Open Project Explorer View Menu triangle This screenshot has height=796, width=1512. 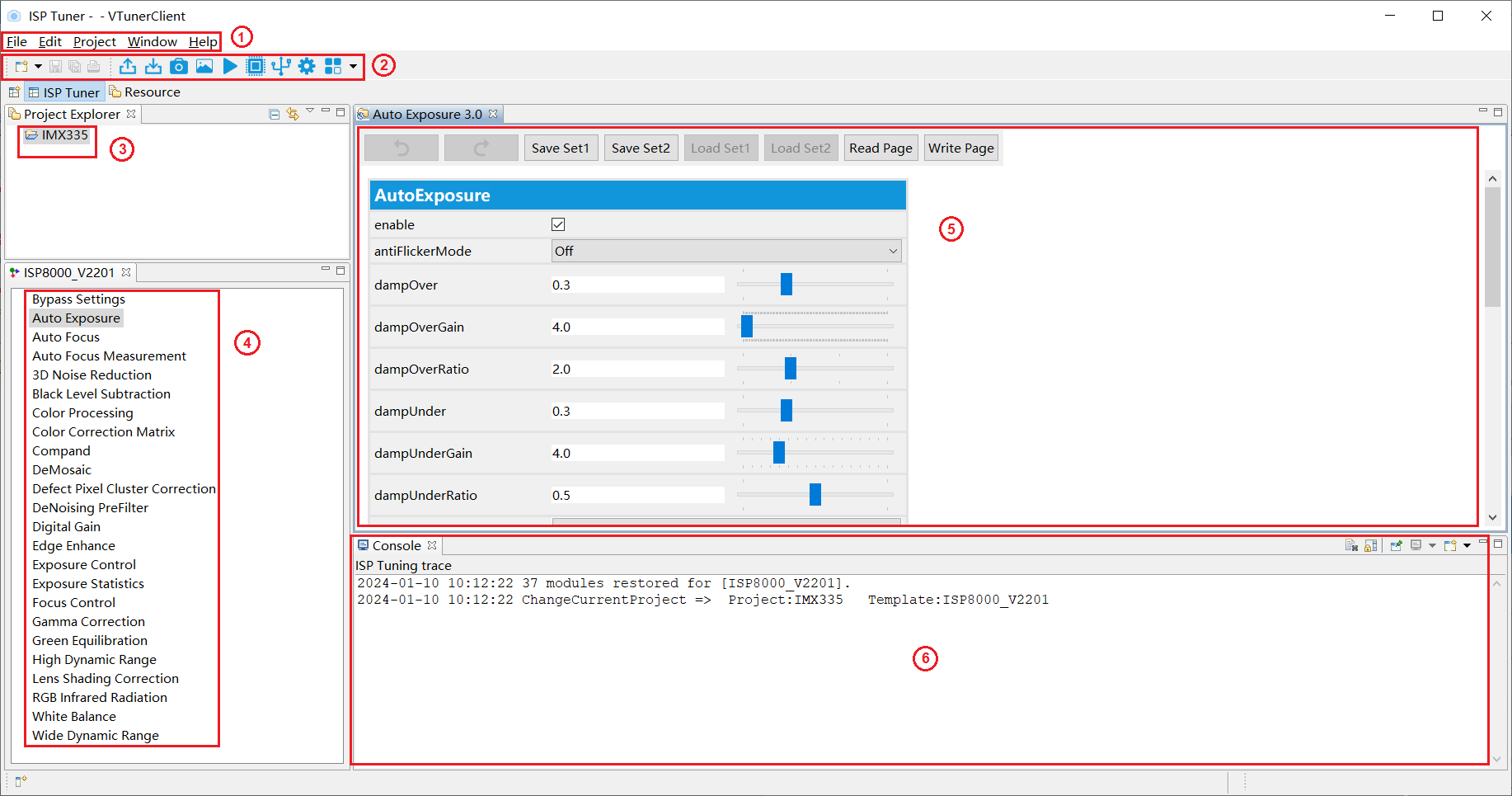[x=310, y=111]
